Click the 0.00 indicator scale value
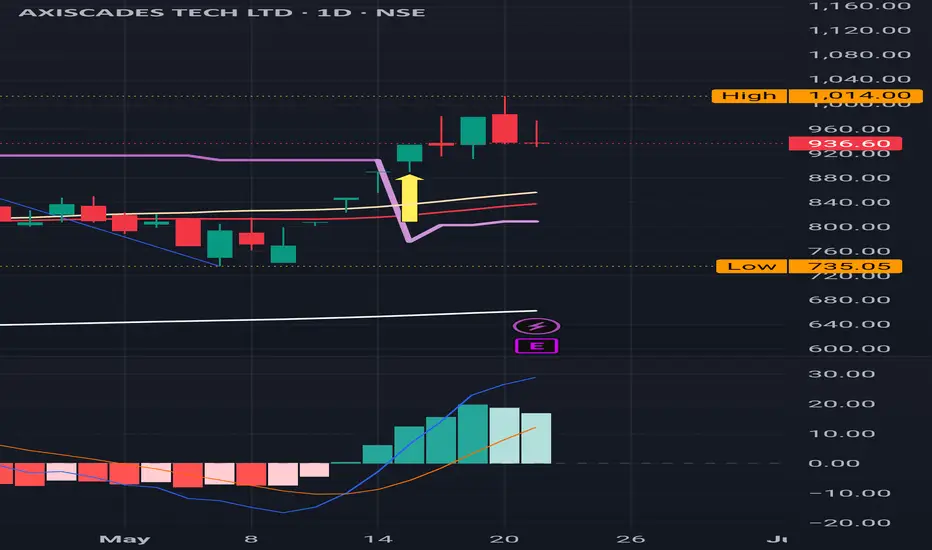 pyautogui.click(x=834, y=463)
